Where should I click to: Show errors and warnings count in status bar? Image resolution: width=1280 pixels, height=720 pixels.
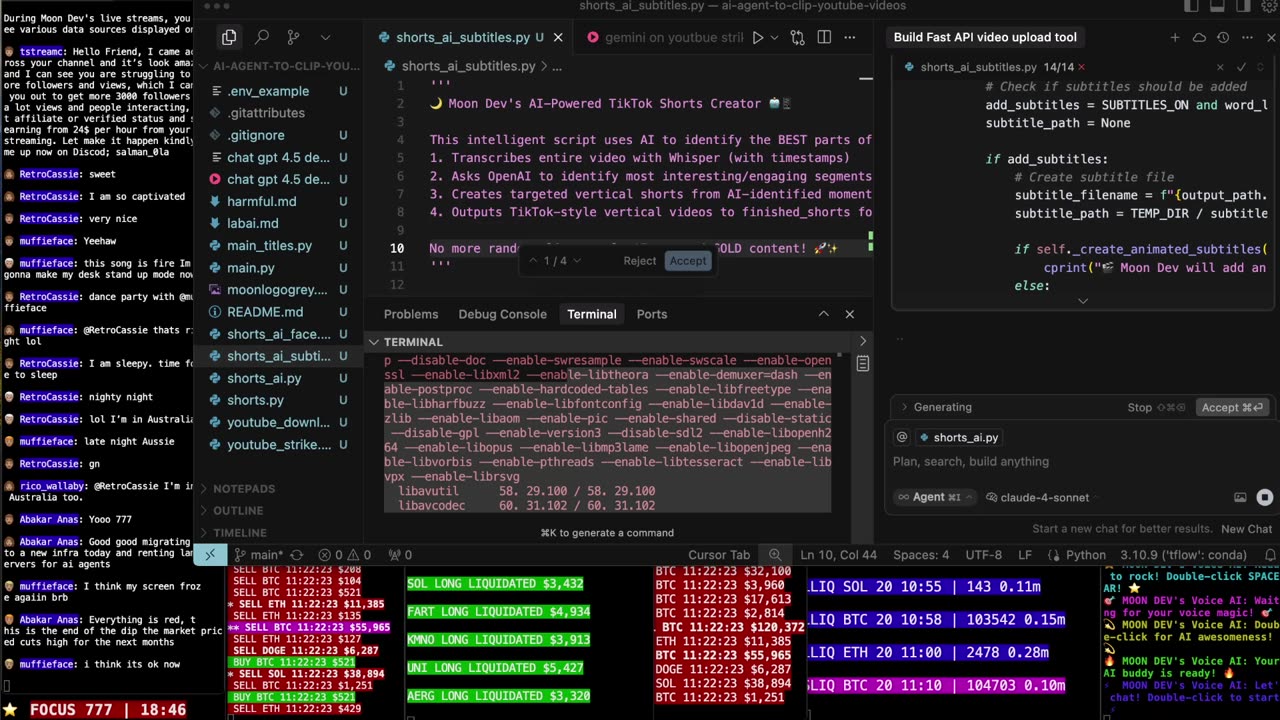coord(345,554)
